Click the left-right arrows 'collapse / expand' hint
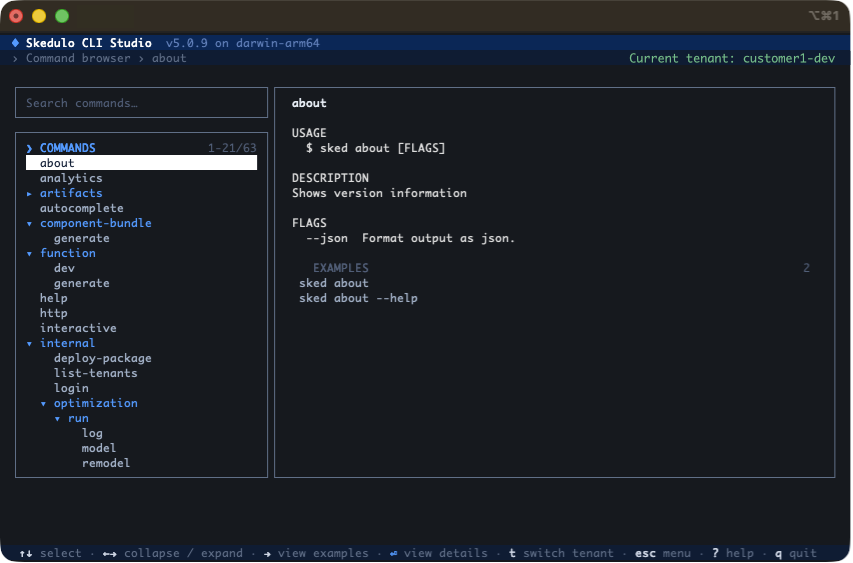This screenshot has width=853, height=563. (x=173, y=554)
